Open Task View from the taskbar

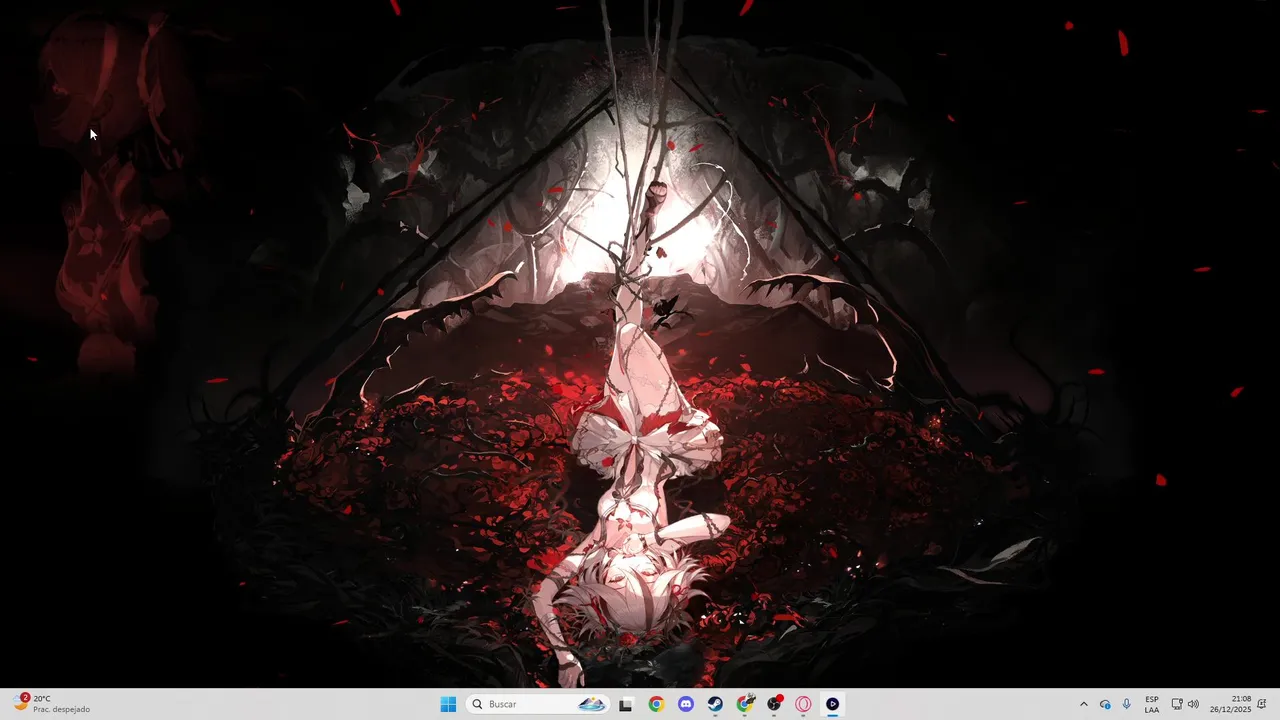pyautogui.click(x=626, y=704)
